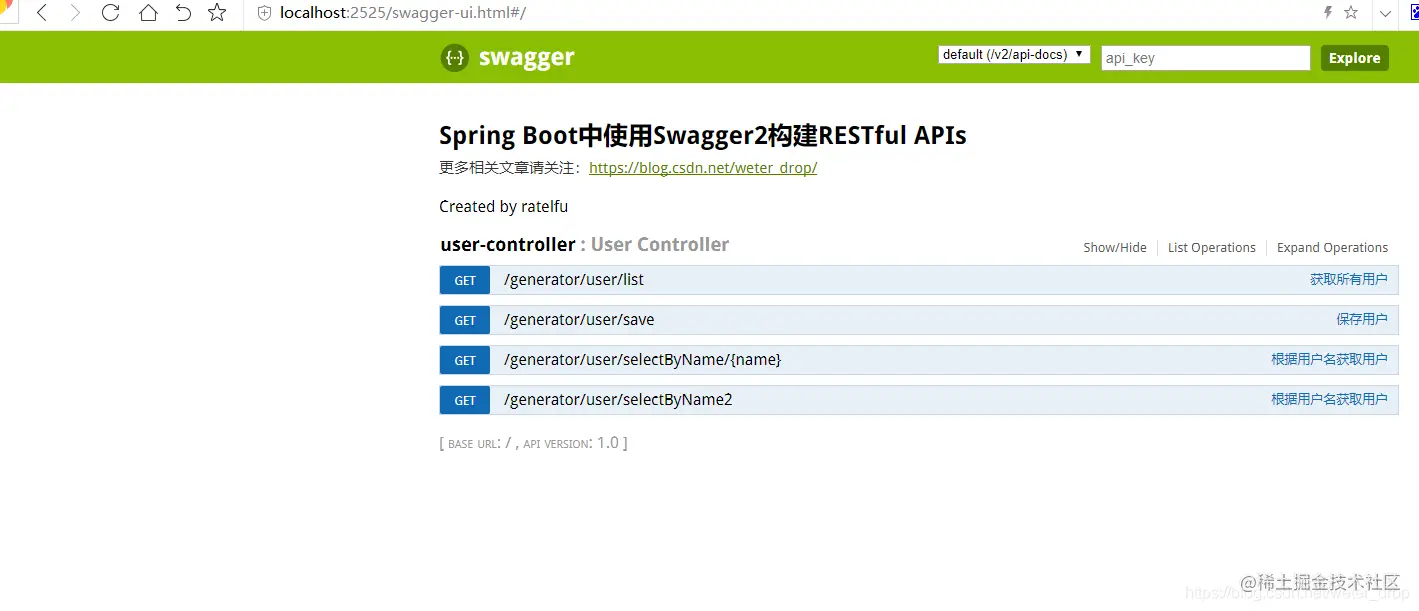Click the swagger logo icon
The width and height of the screenshot is (1419, 611).
pyautogui.click(x=454, y=58)
